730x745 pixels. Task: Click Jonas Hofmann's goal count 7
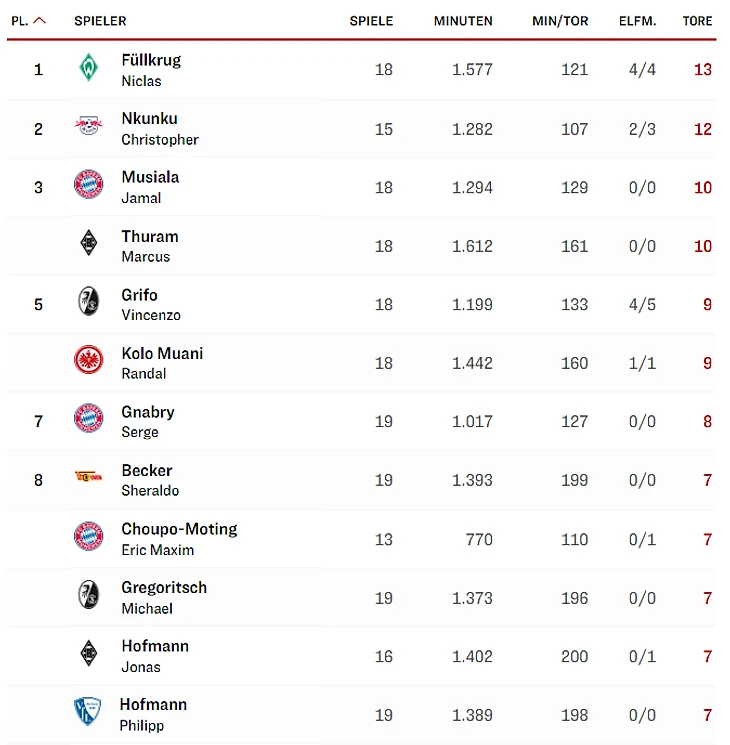[x=707, y=656]
